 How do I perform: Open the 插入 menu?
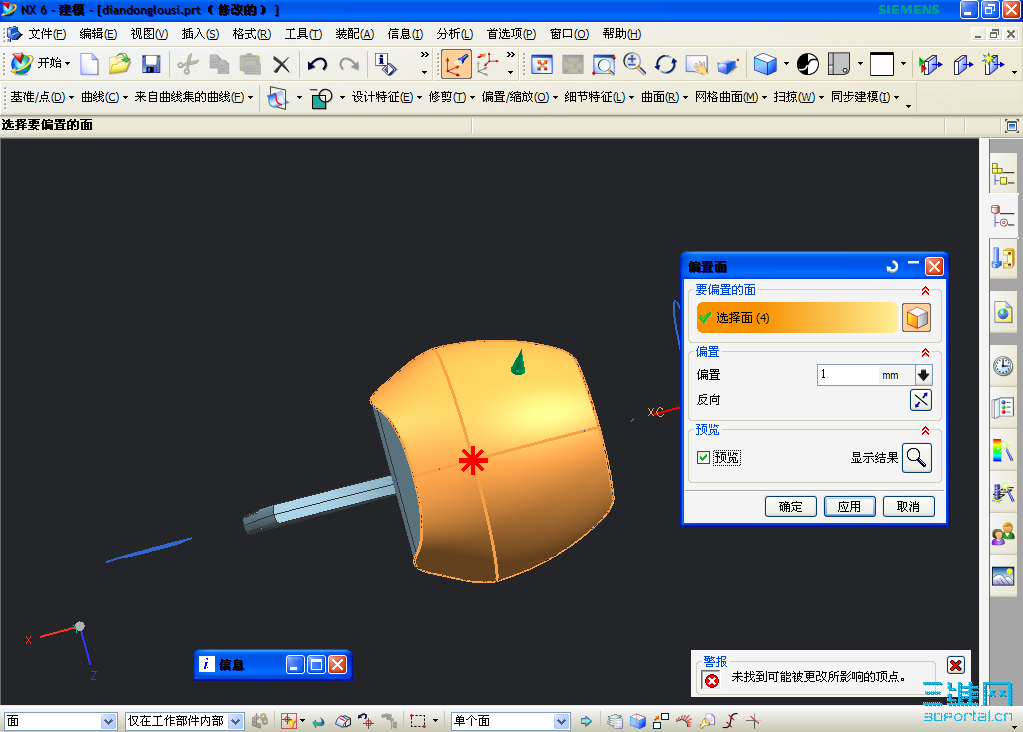[x=200, y=34]
